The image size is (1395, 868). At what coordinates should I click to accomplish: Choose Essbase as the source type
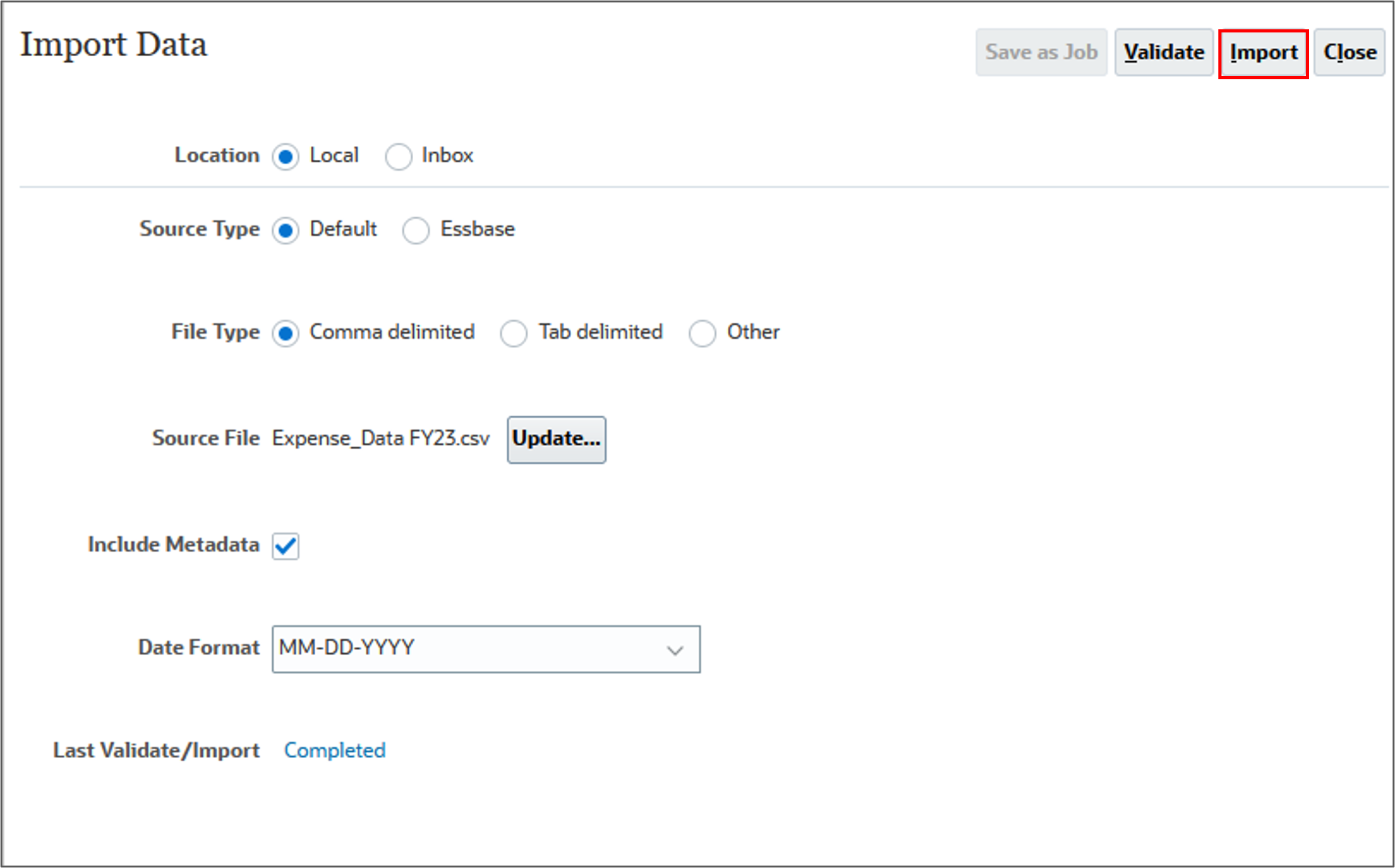click(x=416, y=230)
